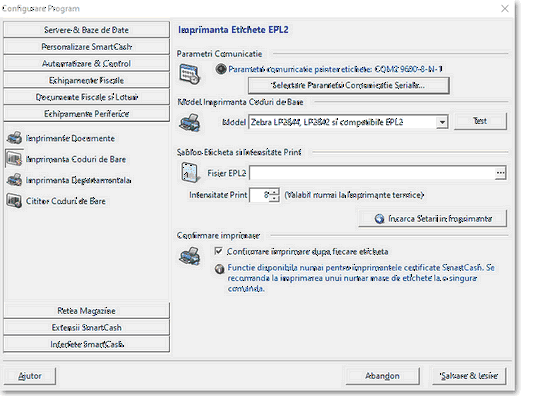Select the Parametri comunicatie radio indicator
The image size is (539, 409).
coord(221,69)
